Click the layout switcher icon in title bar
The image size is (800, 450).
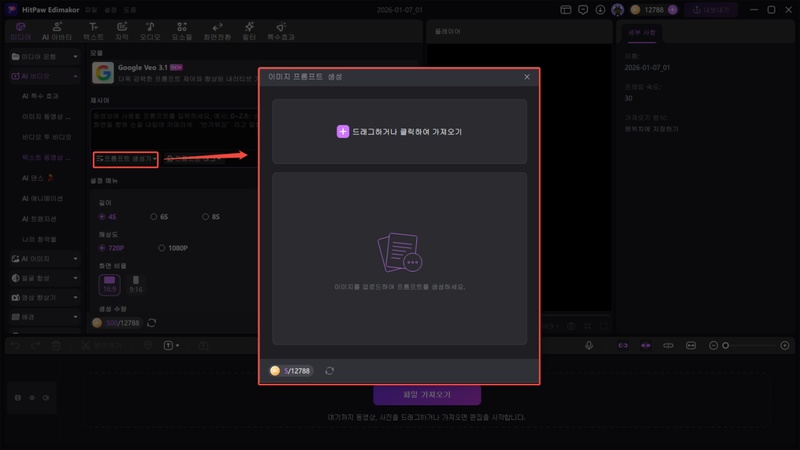[565, 10]
